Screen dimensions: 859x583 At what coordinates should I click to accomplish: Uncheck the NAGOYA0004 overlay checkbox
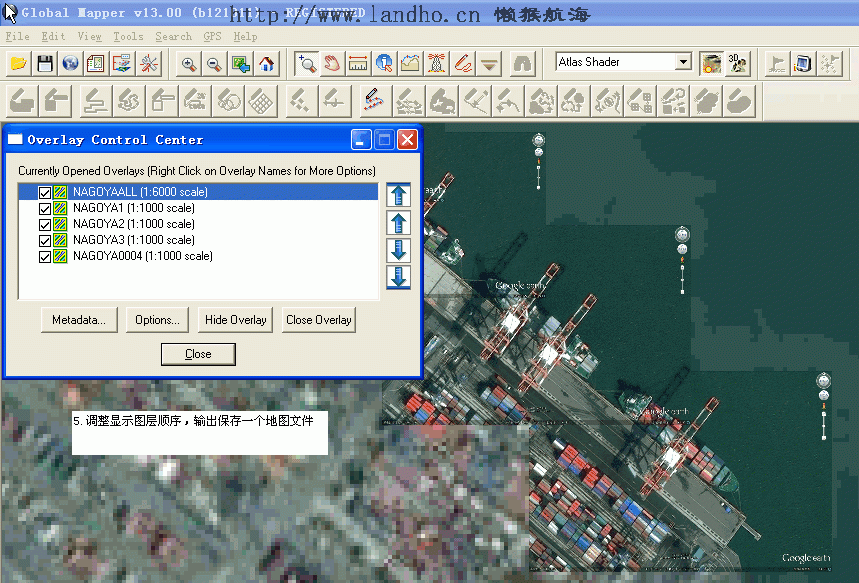click(45, 256)
